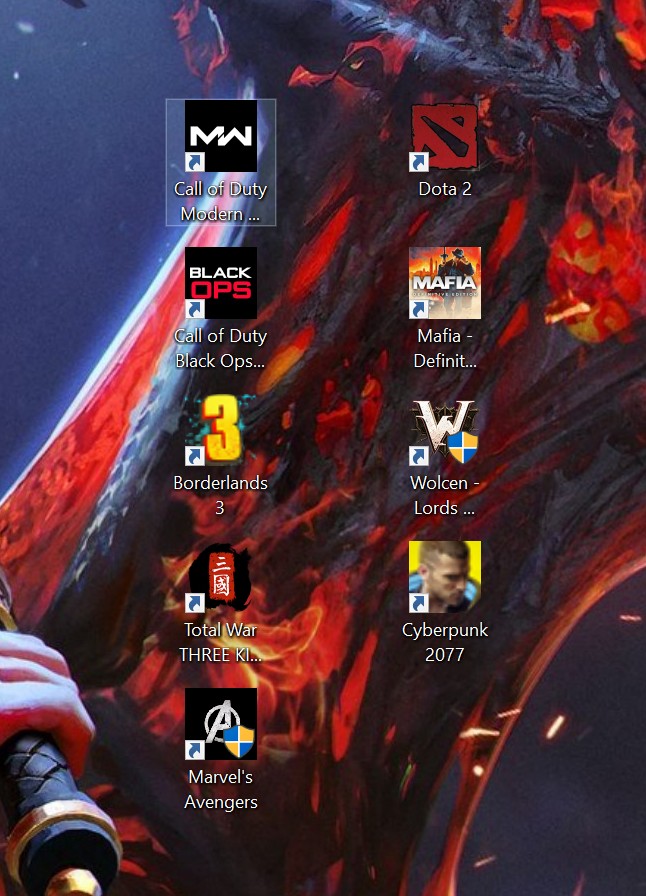Click the Borderlands 3 yellow number icon
Screen dimensions: 646x896
[221, 430]
